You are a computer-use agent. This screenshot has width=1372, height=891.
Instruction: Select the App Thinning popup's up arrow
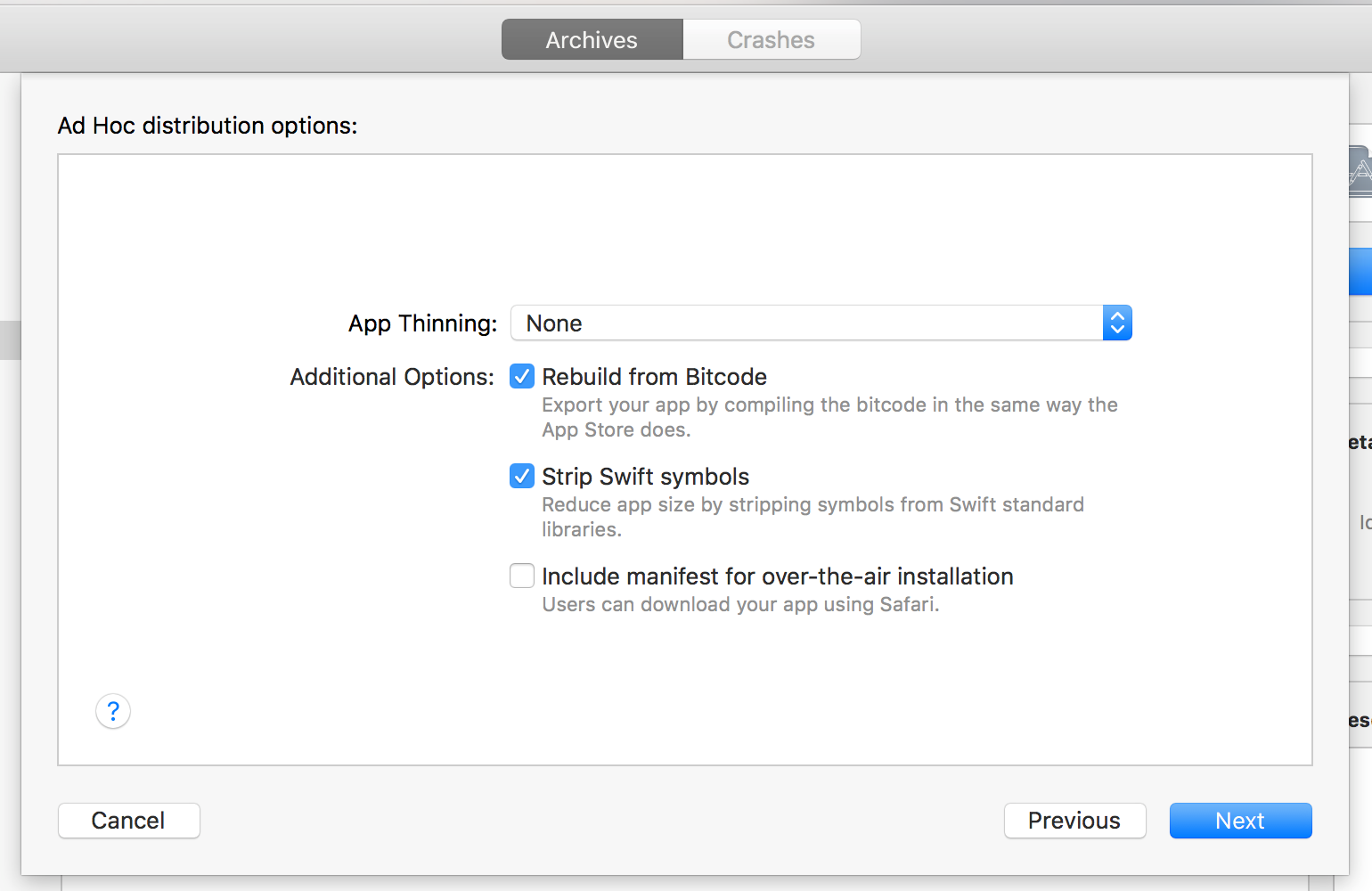pyautogui.click(x=1117, y=317)
